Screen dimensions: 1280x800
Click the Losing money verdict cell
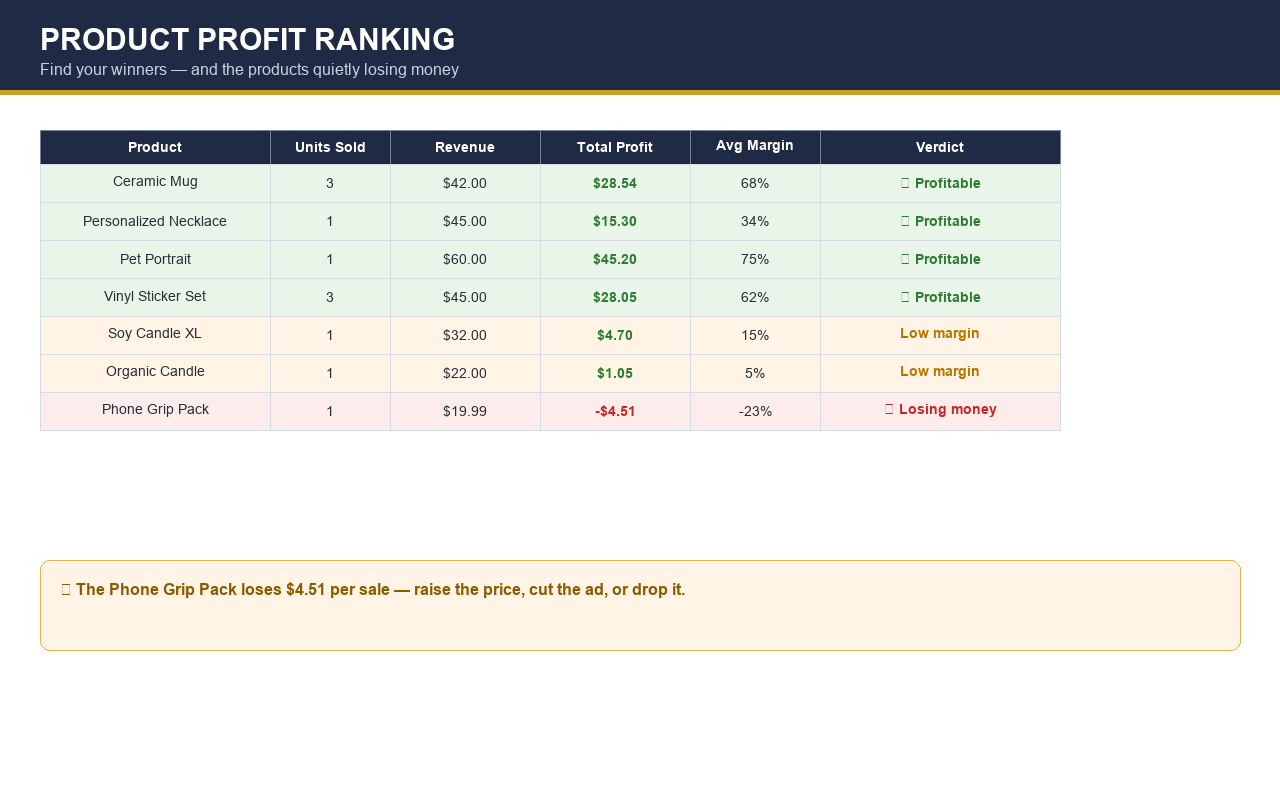[x=940, y=411]
